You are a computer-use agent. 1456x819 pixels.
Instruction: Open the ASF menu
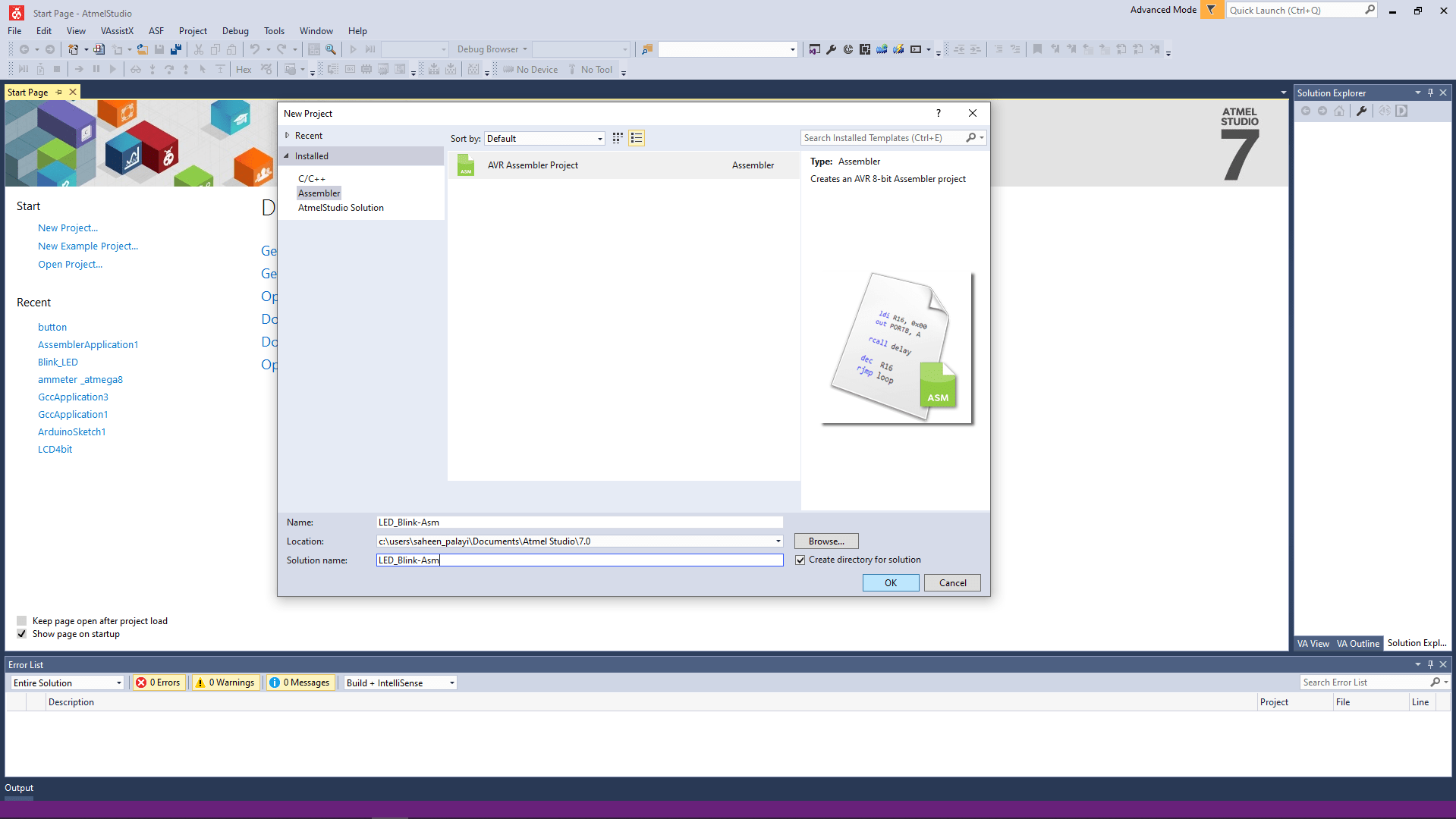(156, 31)
